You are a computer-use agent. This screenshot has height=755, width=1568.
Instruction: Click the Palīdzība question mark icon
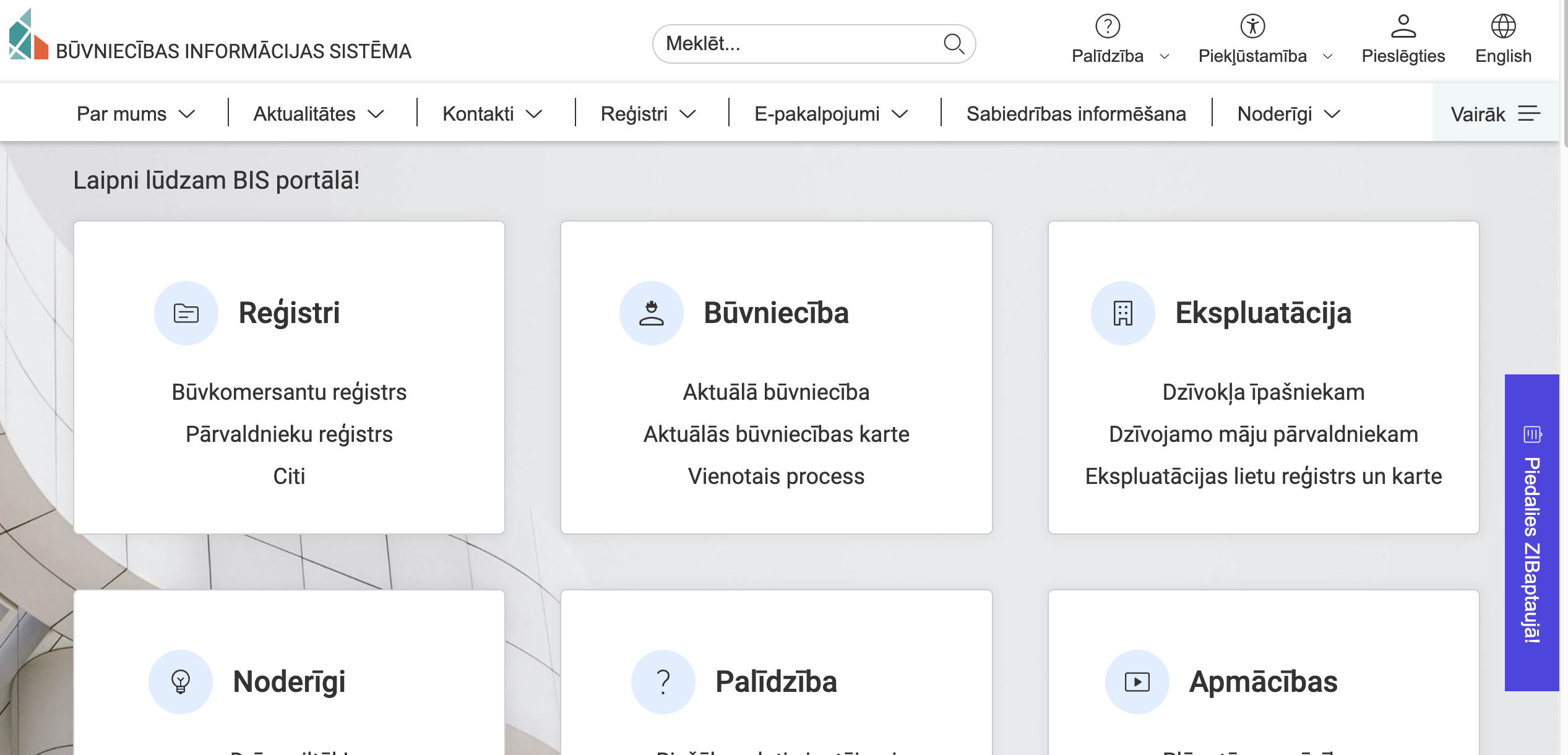(x=1108, y=26)
